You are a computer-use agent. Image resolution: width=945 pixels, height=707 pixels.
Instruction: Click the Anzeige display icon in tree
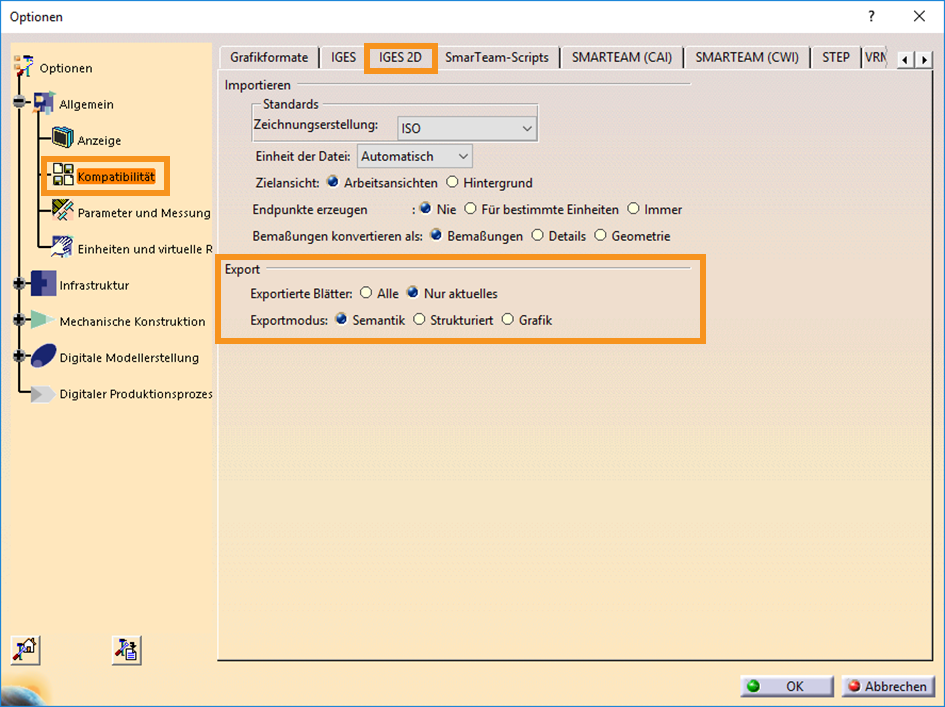[63, 139]
